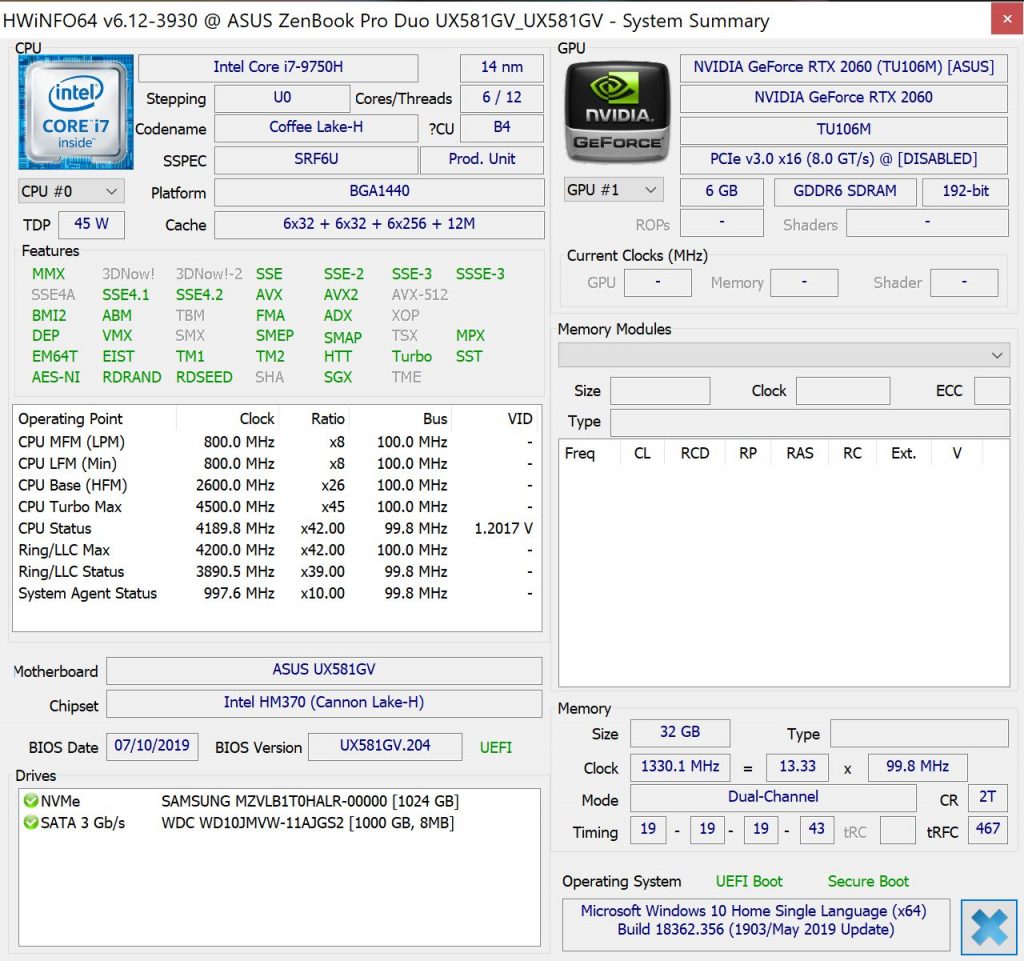Image resolution: width=1024 pixels, height=961 pixels.
Task: Click the BIOS date 07/10/2019 field
Action: pyautogui.click(x=152, y=746)
